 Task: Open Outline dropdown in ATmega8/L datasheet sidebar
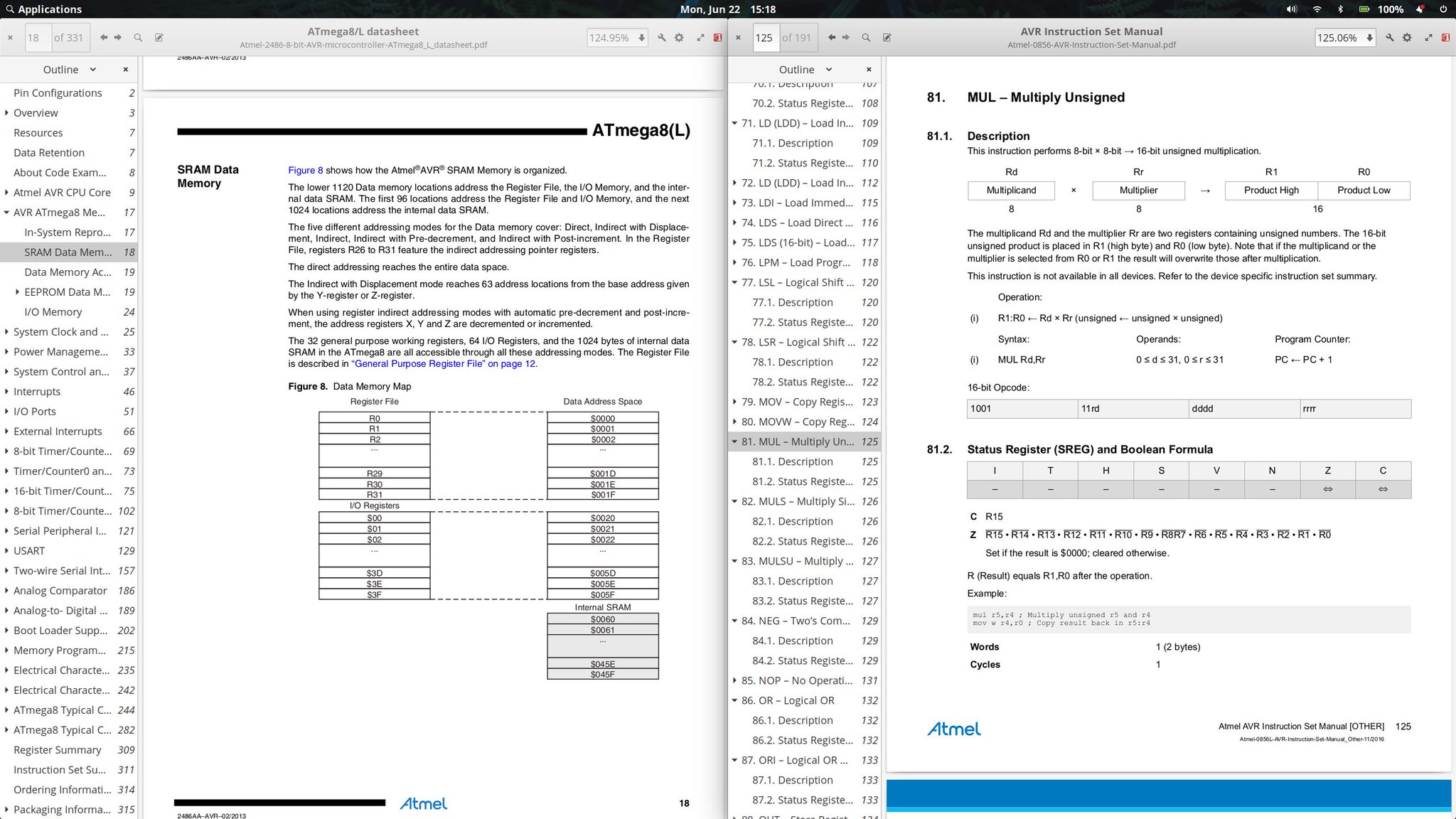pyautogui.click(x=69, y=70)
